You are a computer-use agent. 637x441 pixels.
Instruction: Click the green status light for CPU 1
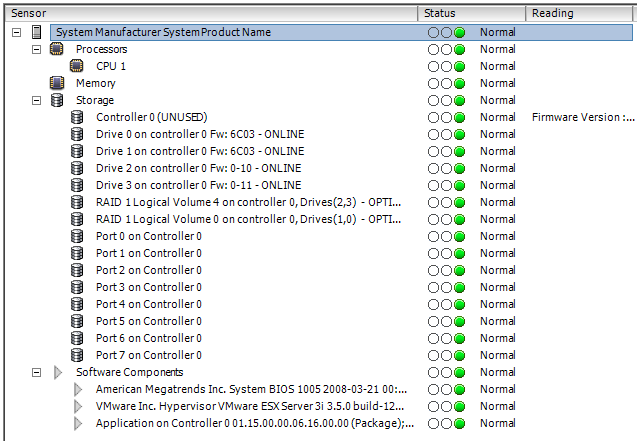coord(459,67)
